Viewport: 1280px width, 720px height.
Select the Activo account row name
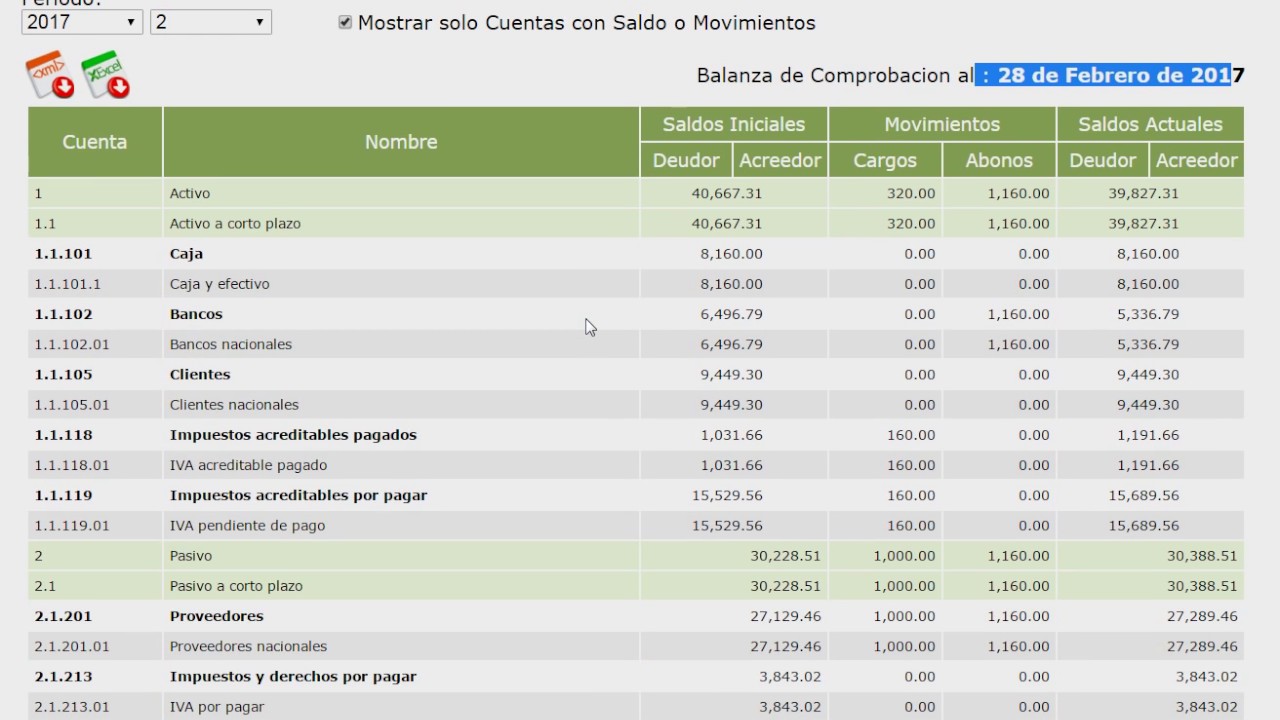(x=190, y=193)
